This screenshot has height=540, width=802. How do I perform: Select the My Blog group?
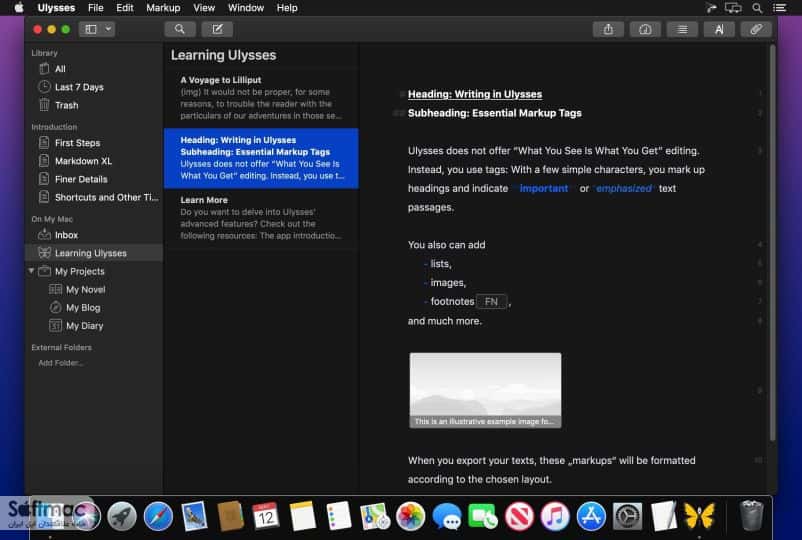pos(94,307)
